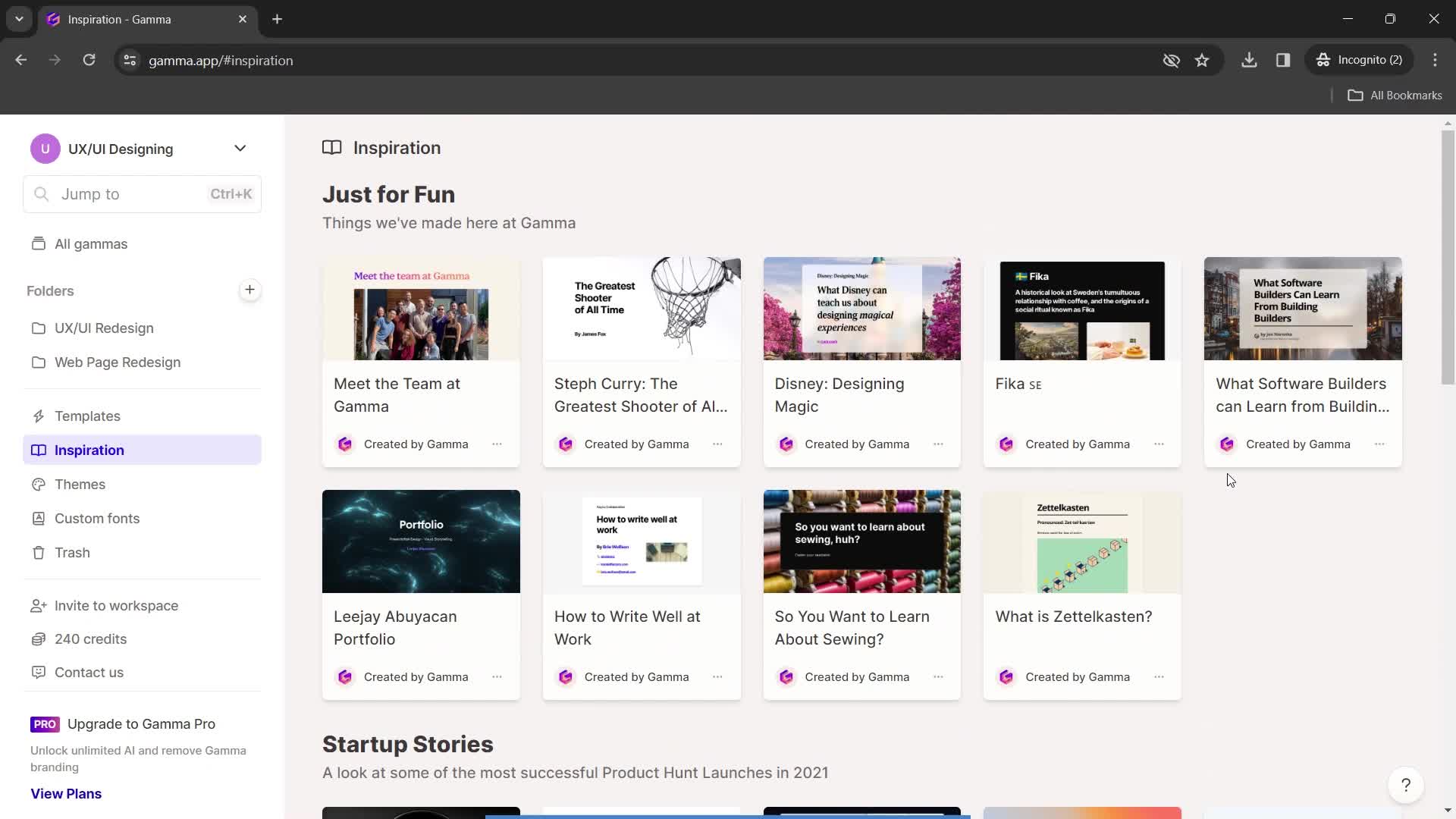Click Gamma avatar on Write Well card
Screen dimensions: 1456x819
coord(566,677)
